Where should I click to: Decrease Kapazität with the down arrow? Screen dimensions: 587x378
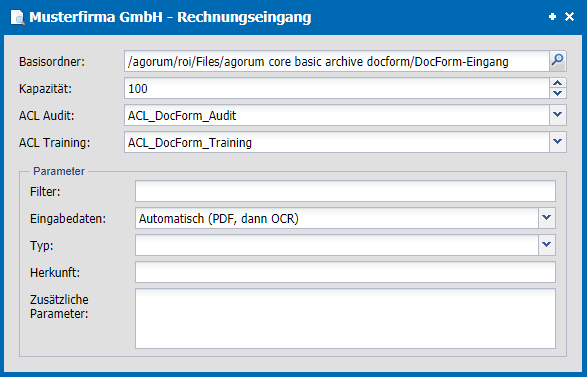click(x=558, y=93)
